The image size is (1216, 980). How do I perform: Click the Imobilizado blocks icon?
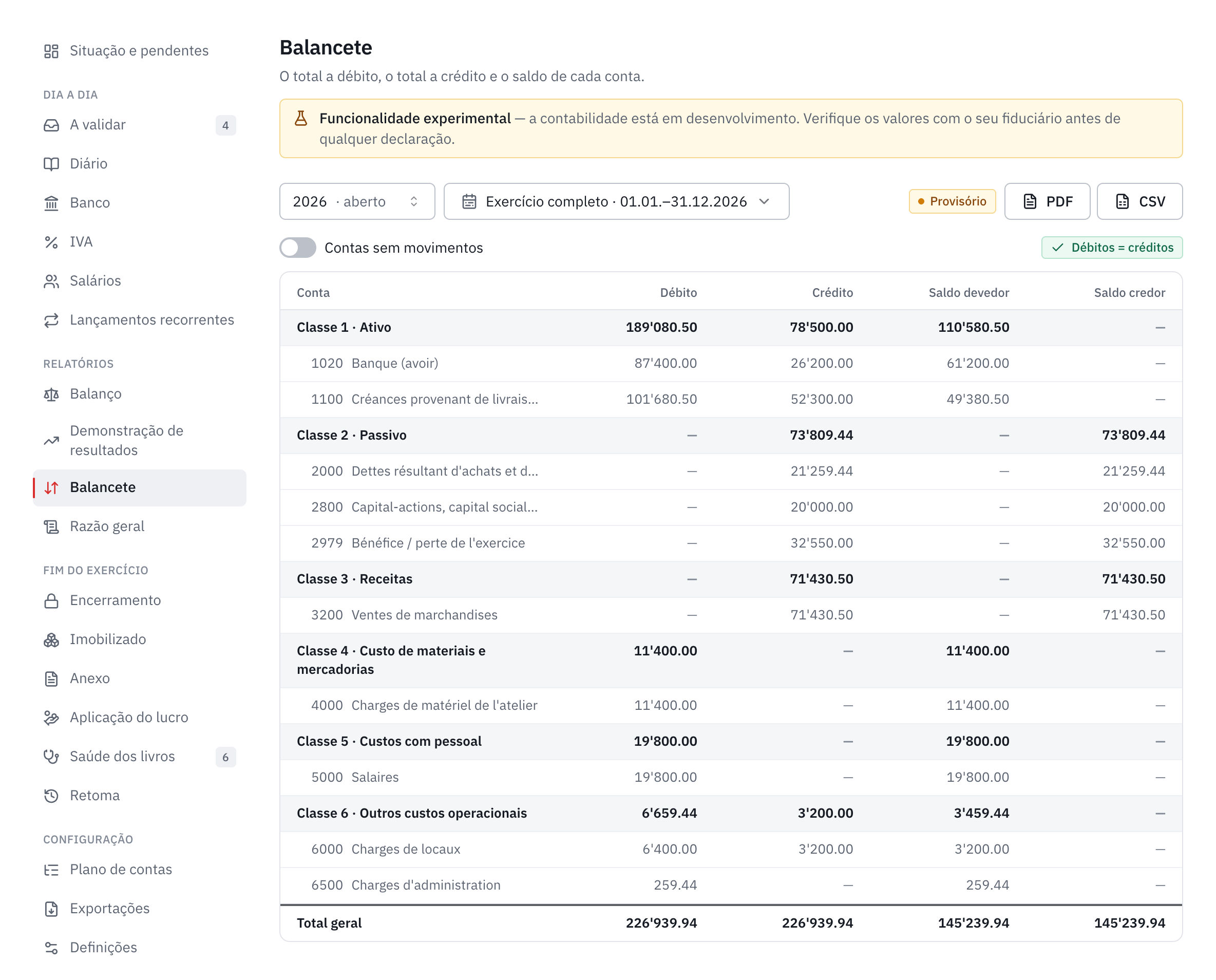point(51,639)
